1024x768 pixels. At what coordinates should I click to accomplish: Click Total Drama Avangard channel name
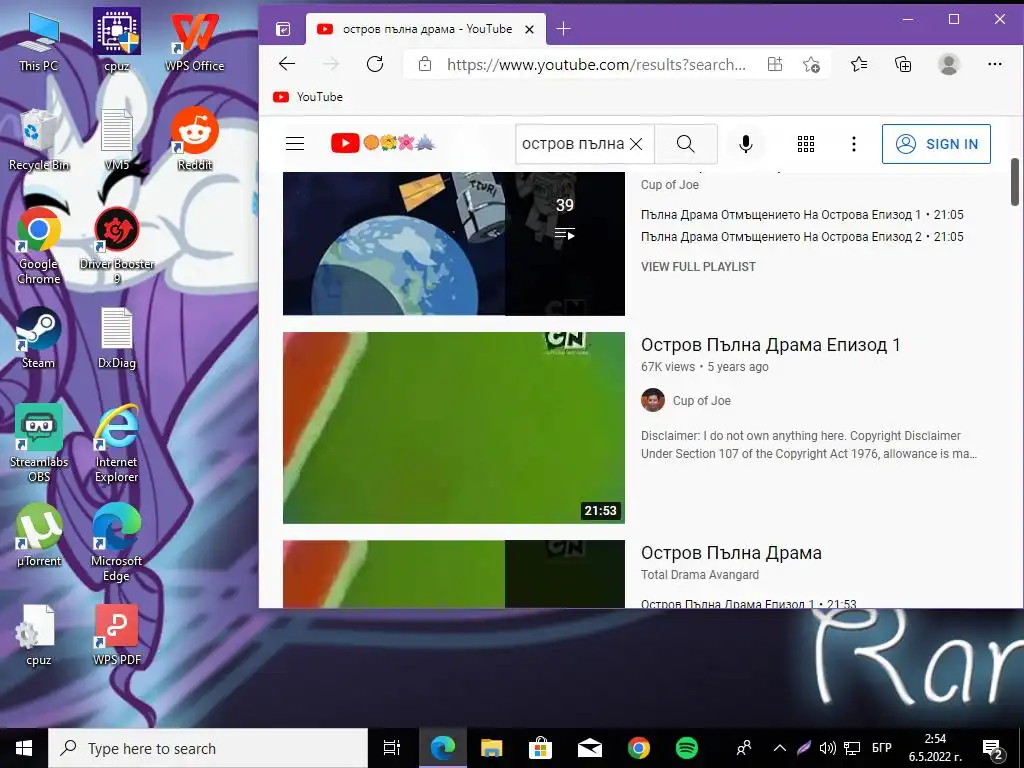coord(699,575)
